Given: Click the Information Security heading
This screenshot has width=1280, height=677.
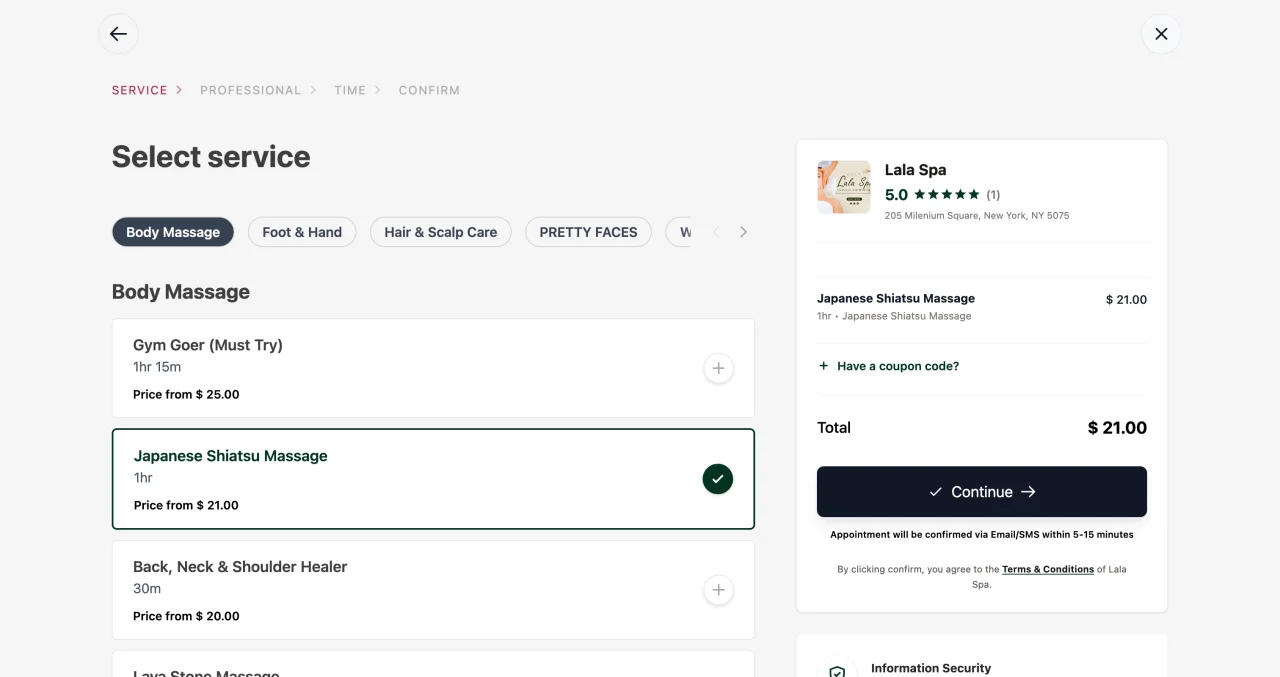Looking at the screenshot, I should tap(931, 668).
